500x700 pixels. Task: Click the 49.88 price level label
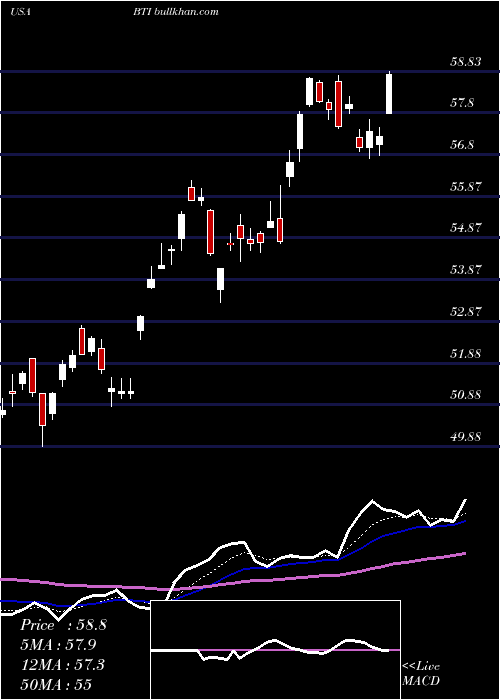(x=466, y=436)
